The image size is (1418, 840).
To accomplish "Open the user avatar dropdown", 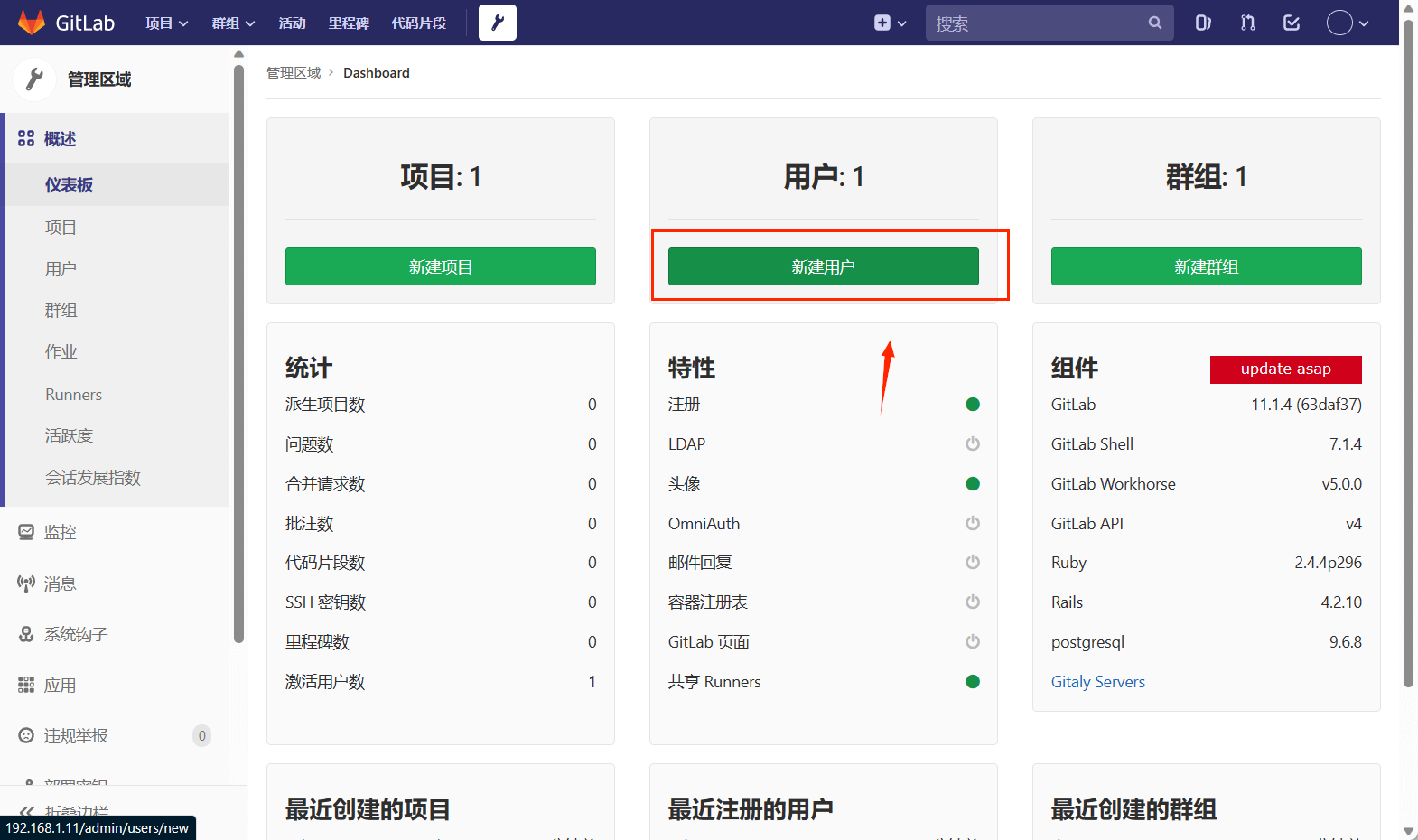I will 1348,23.
